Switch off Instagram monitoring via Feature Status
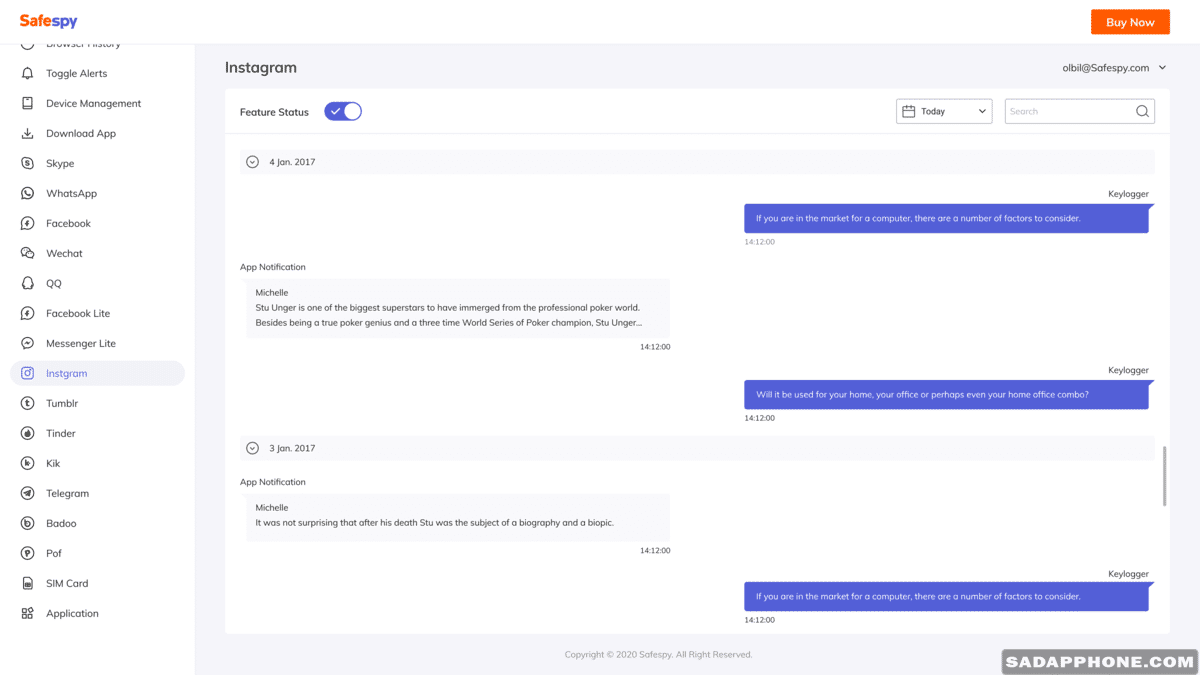Image resolution: width=1200 pixels, height=675 pixels. tap(343, 111)
